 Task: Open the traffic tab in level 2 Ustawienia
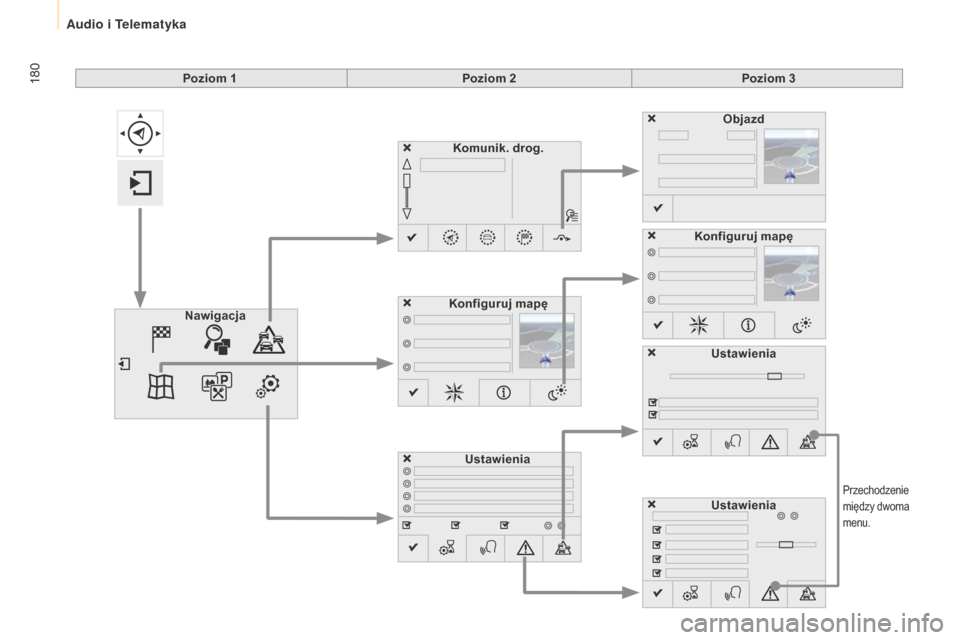point(563,548)
